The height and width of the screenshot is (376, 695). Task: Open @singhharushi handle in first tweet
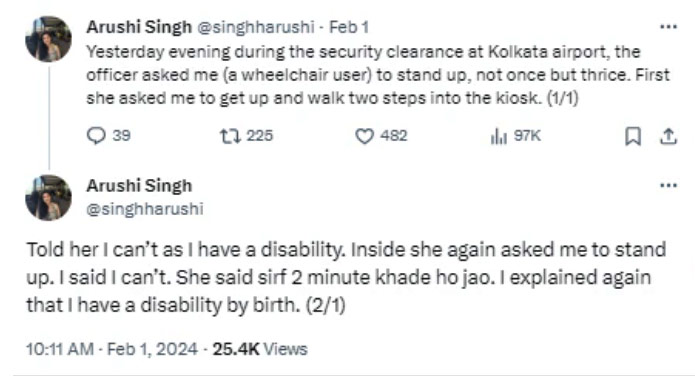(255, 27)
